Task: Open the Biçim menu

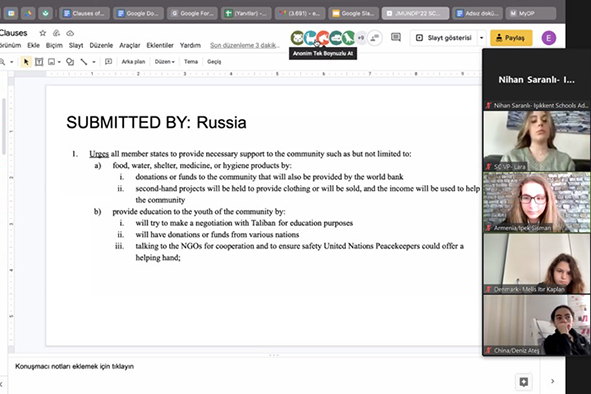Action: (54, 46)
